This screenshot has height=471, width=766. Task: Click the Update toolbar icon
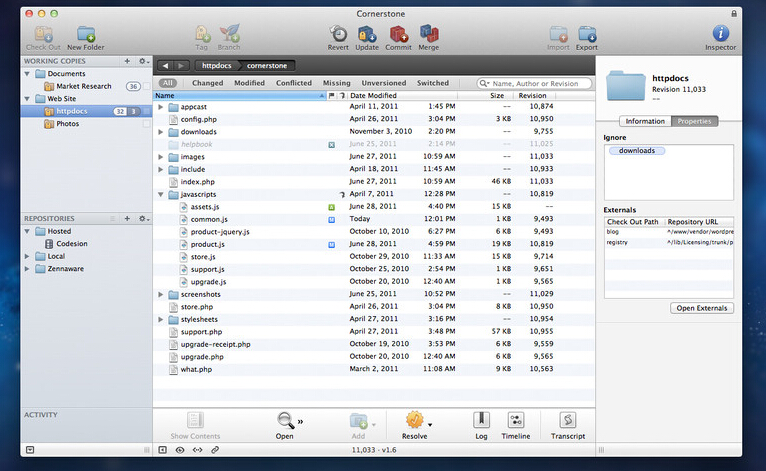(367, 34)
